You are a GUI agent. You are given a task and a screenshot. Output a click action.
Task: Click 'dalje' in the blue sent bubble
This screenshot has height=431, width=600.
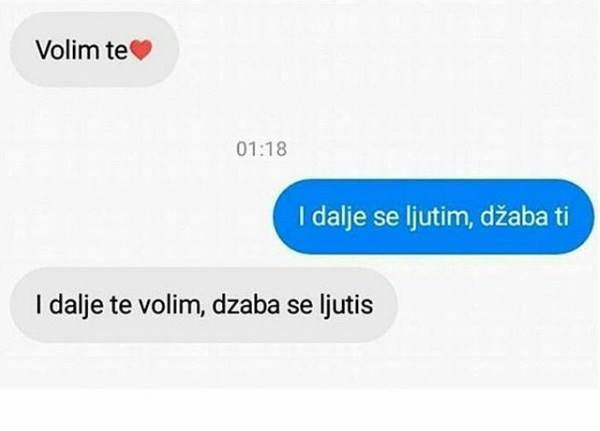pyautogui.click(x=339, y=217)
